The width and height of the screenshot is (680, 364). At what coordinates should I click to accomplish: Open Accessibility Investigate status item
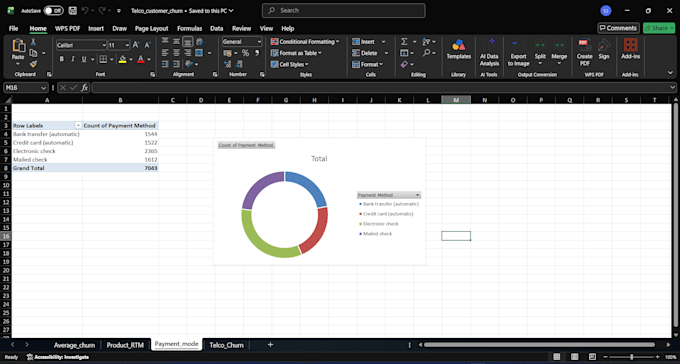click(x=58, y=357)
